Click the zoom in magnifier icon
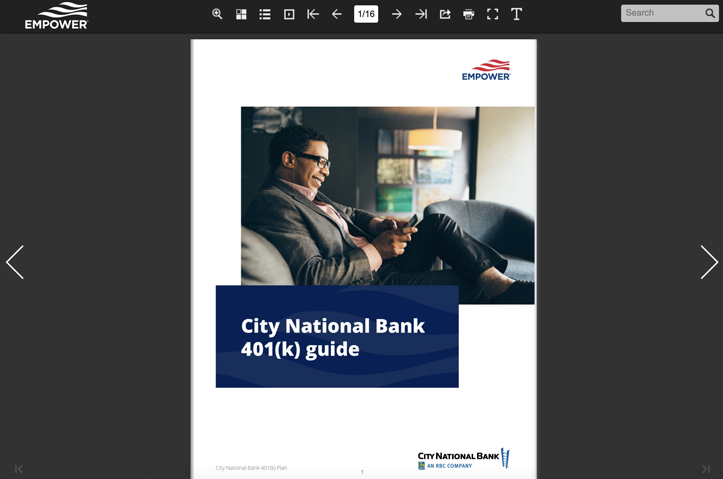The height and width of the screenshot is (479, 723). [217, 14]
